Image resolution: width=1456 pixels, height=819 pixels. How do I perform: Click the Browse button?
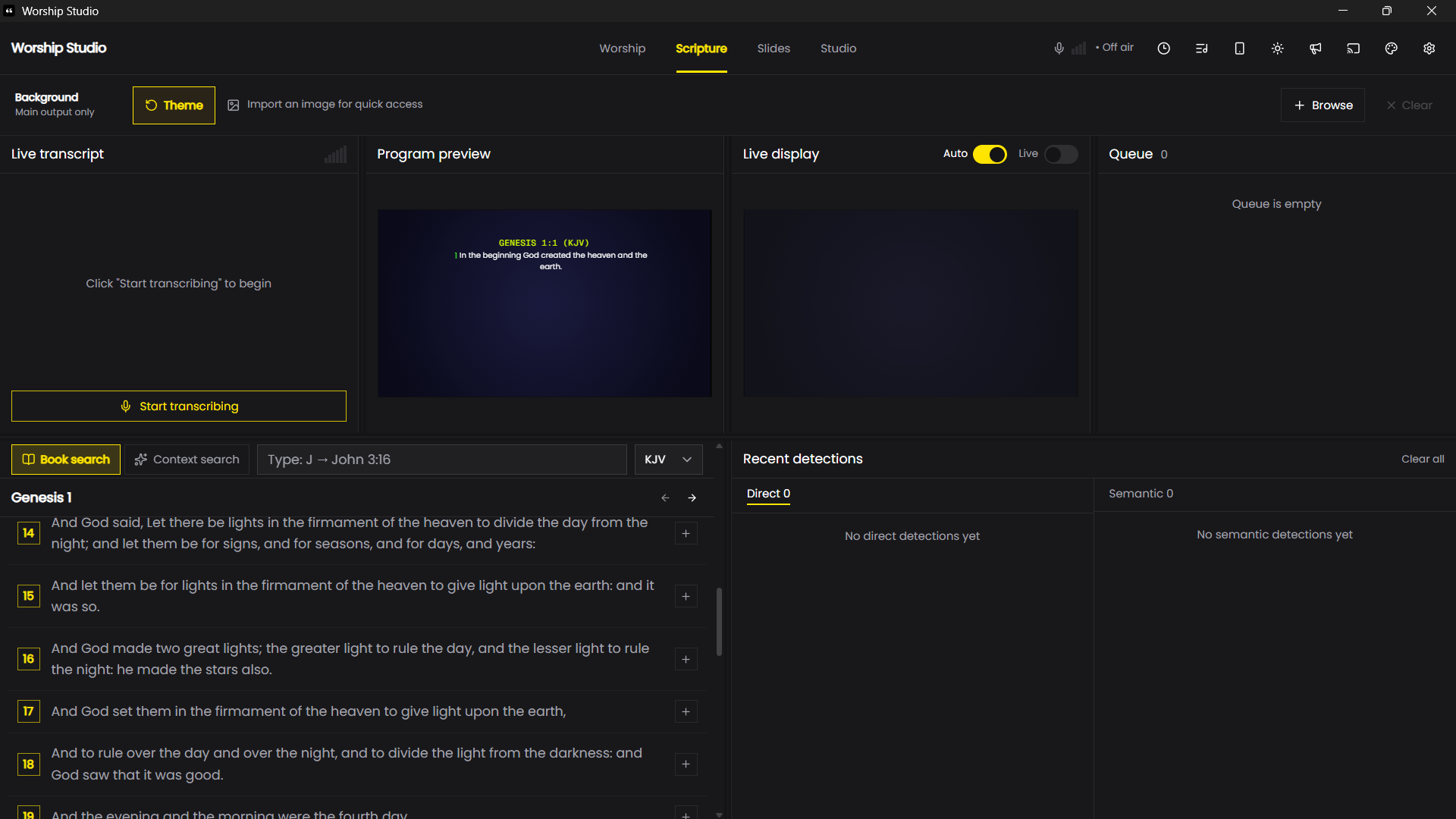[1323, 105]
